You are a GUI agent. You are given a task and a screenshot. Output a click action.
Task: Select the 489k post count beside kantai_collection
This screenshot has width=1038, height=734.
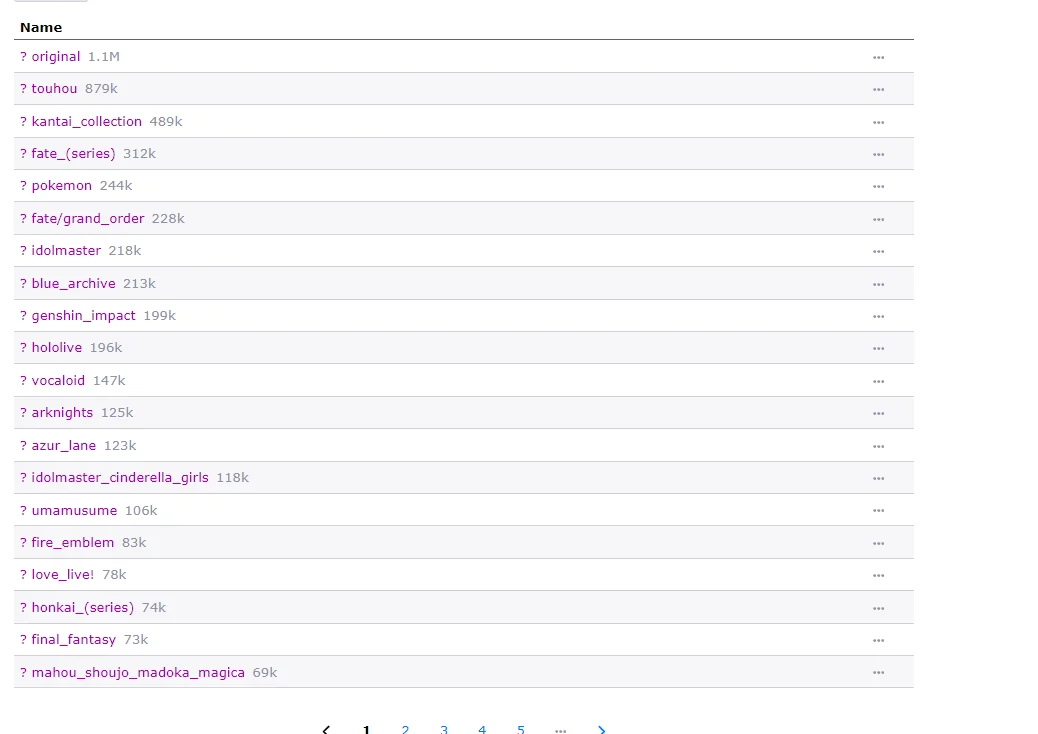pyautogui.click(x=166, y=122)
